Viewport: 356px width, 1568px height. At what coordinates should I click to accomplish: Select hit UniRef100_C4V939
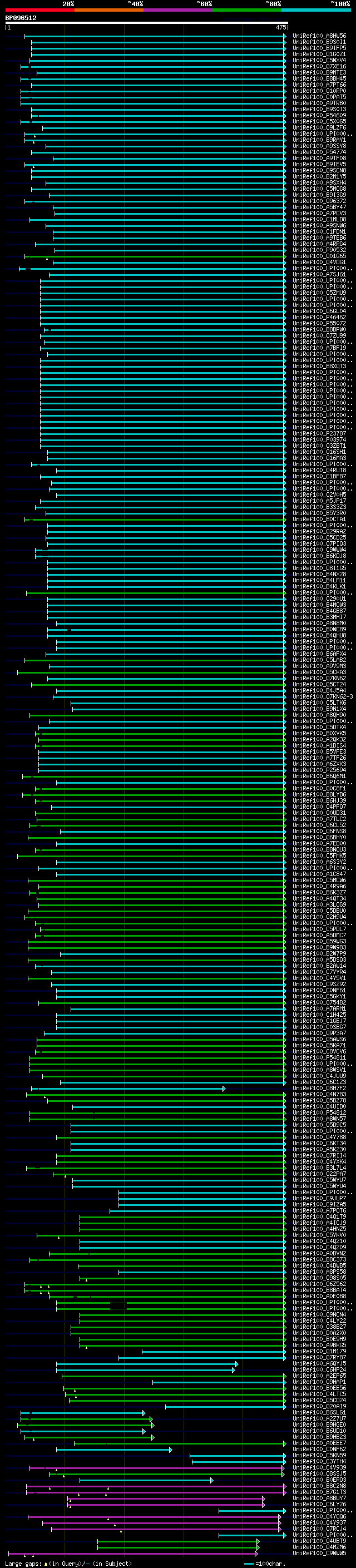point(319,1467)
